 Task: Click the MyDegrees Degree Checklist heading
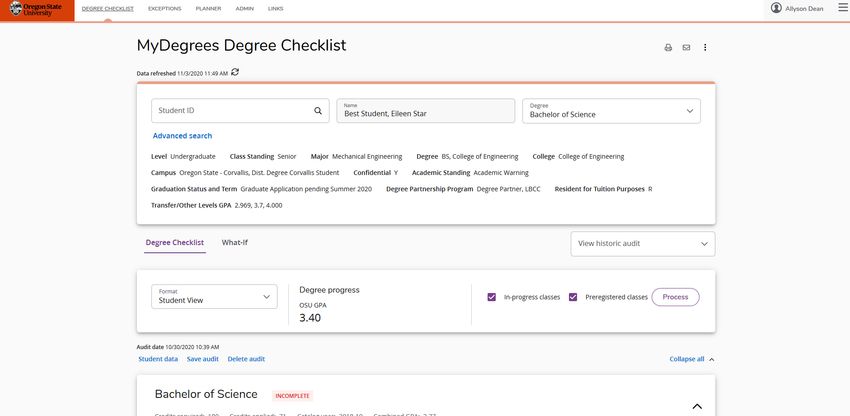(x=241, y=46)
